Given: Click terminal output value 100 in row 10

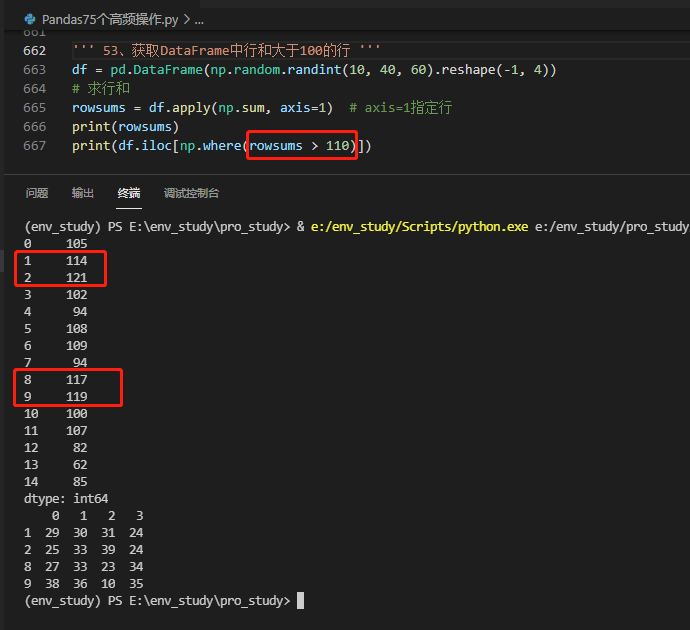Looking at the screenshot, I should click(x=77, y=414).
